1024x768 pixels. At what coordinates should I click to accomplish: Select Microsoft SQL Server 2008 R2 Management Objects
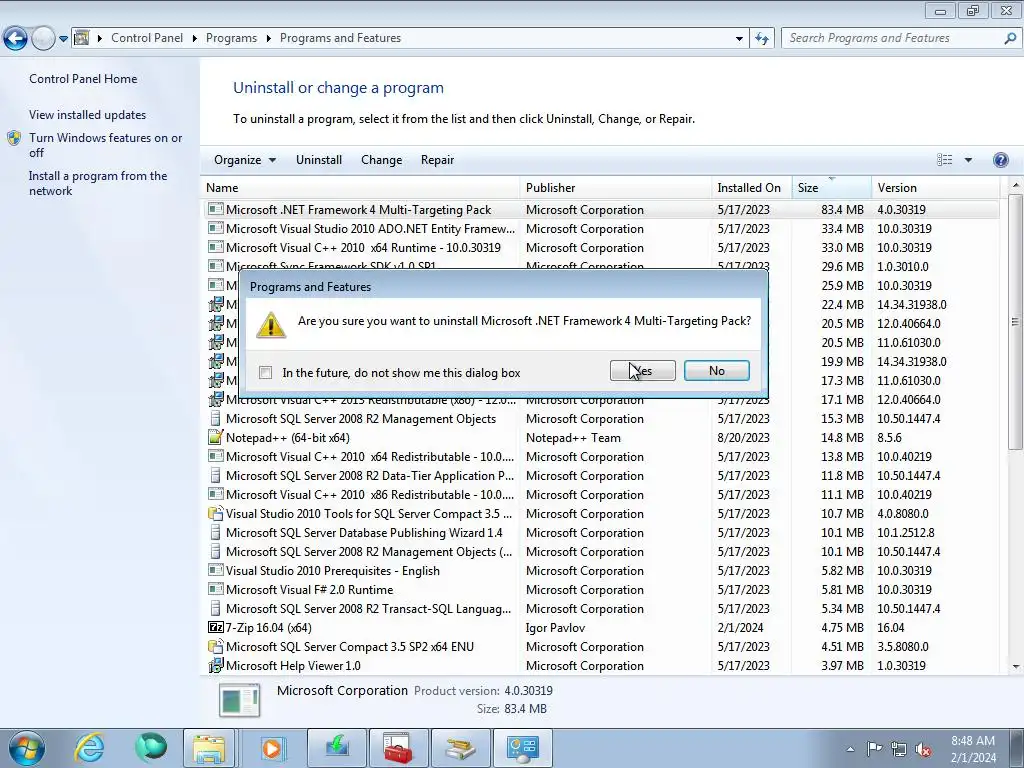tap(600, 419)
